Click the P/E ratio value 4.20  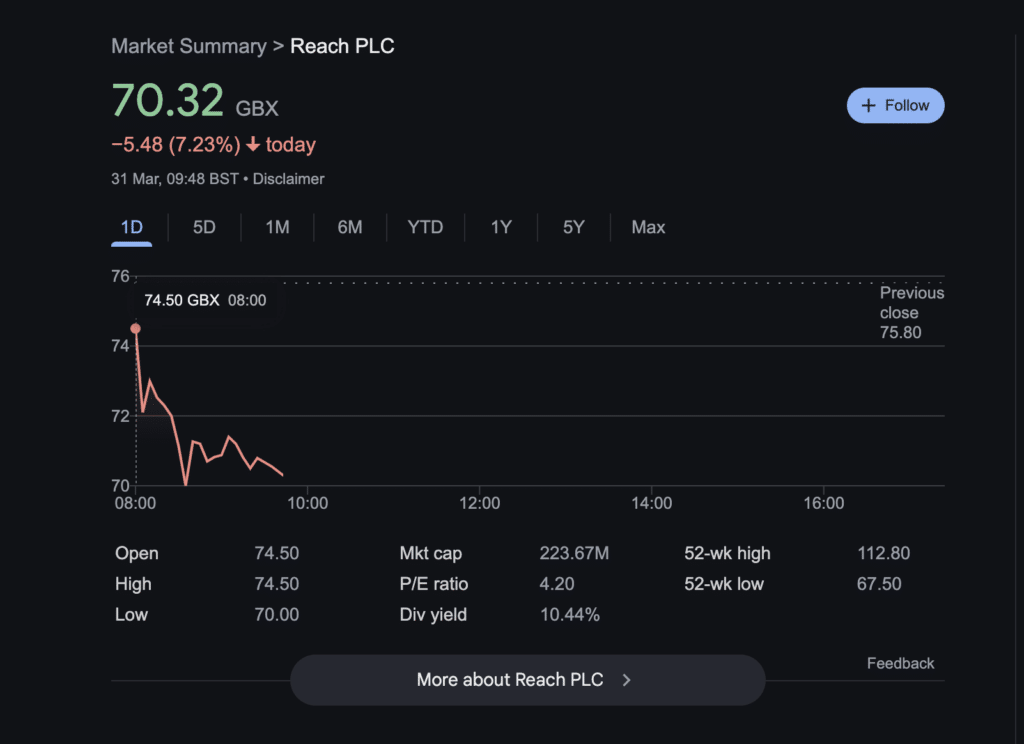(556, 584)
